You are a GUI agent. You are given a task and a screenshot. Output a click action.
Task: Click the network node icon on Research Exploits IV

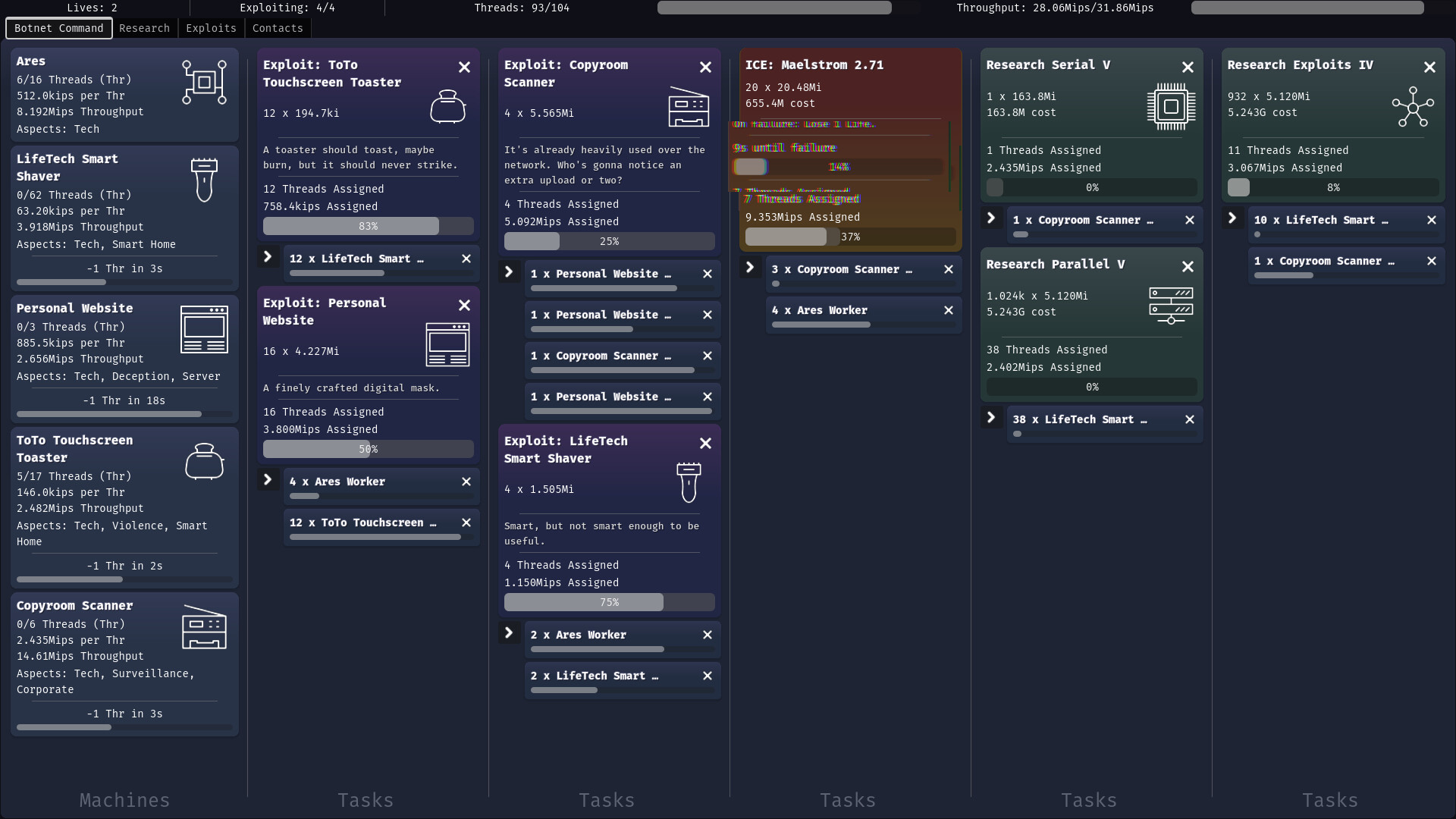[1412, 108]
